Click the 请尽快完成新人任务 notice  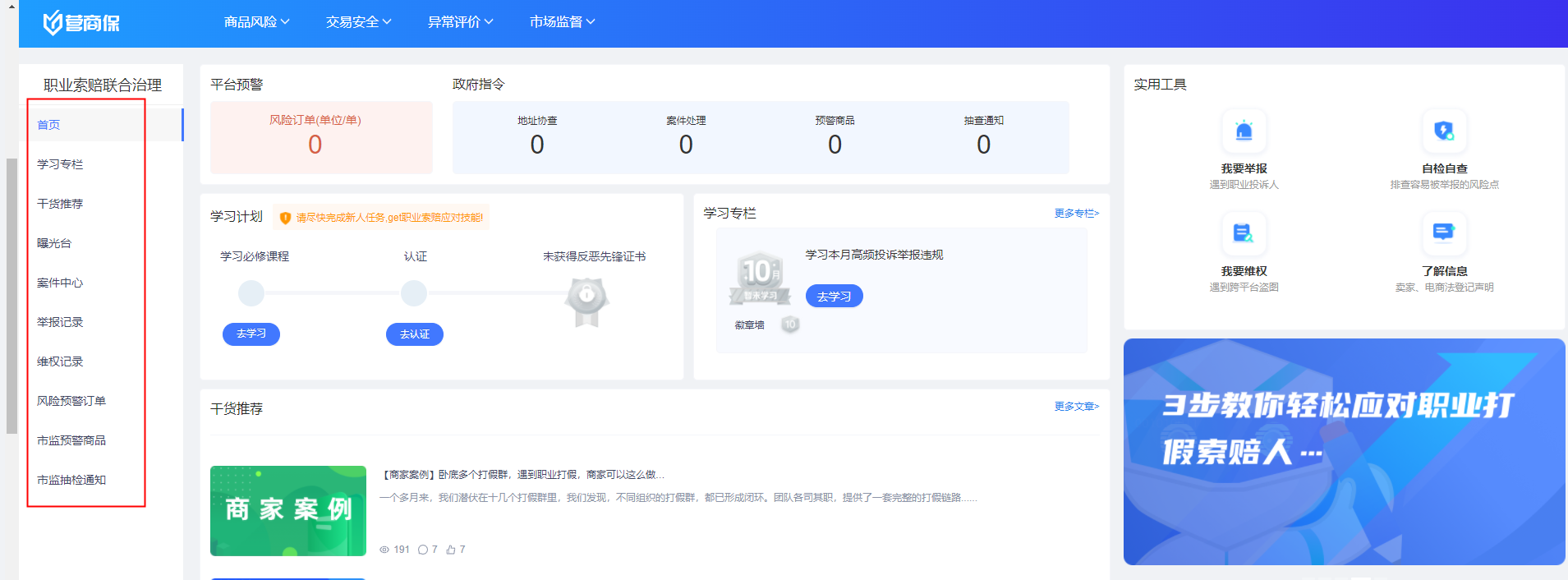coord(381,218)
